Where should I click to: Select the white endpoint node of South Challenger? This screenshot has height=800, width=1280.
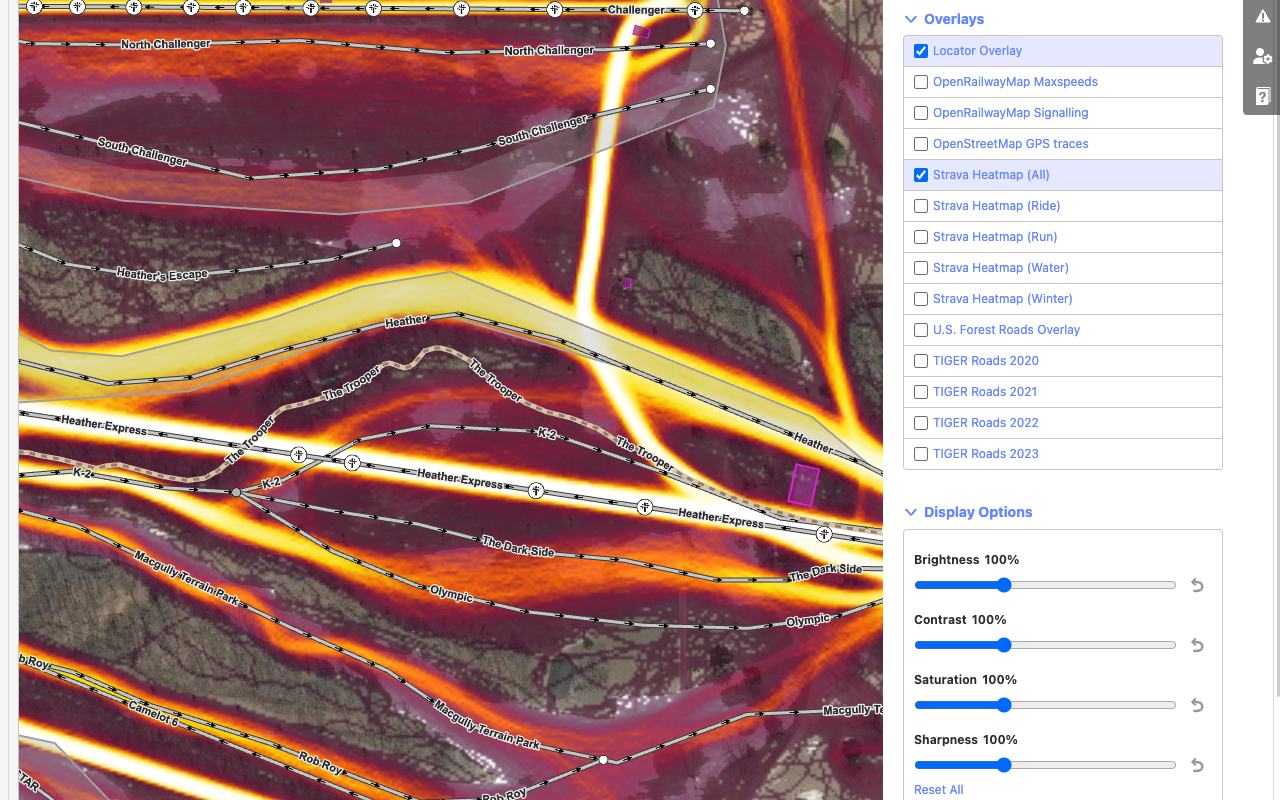tap(711, 89)
